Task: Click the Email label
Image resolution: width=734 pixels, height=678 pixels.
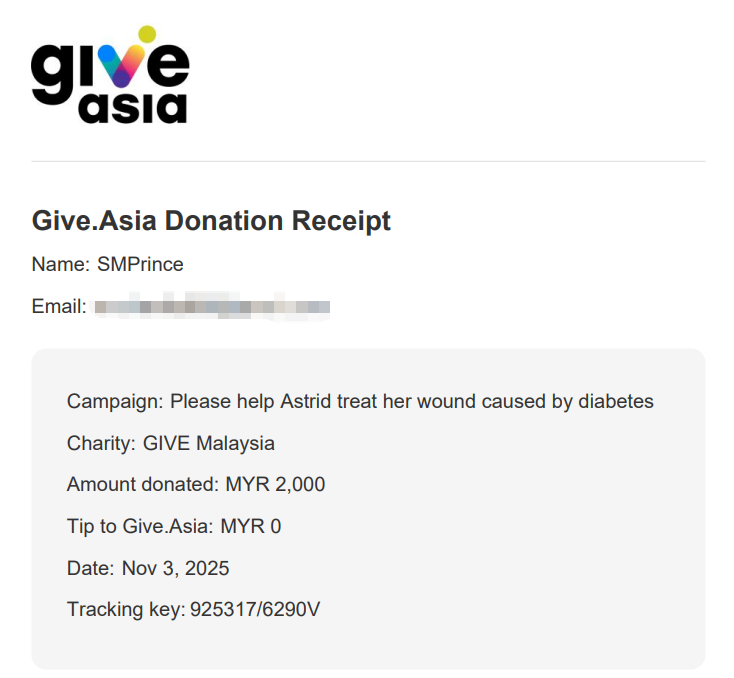Action: (x=59, y=307)
